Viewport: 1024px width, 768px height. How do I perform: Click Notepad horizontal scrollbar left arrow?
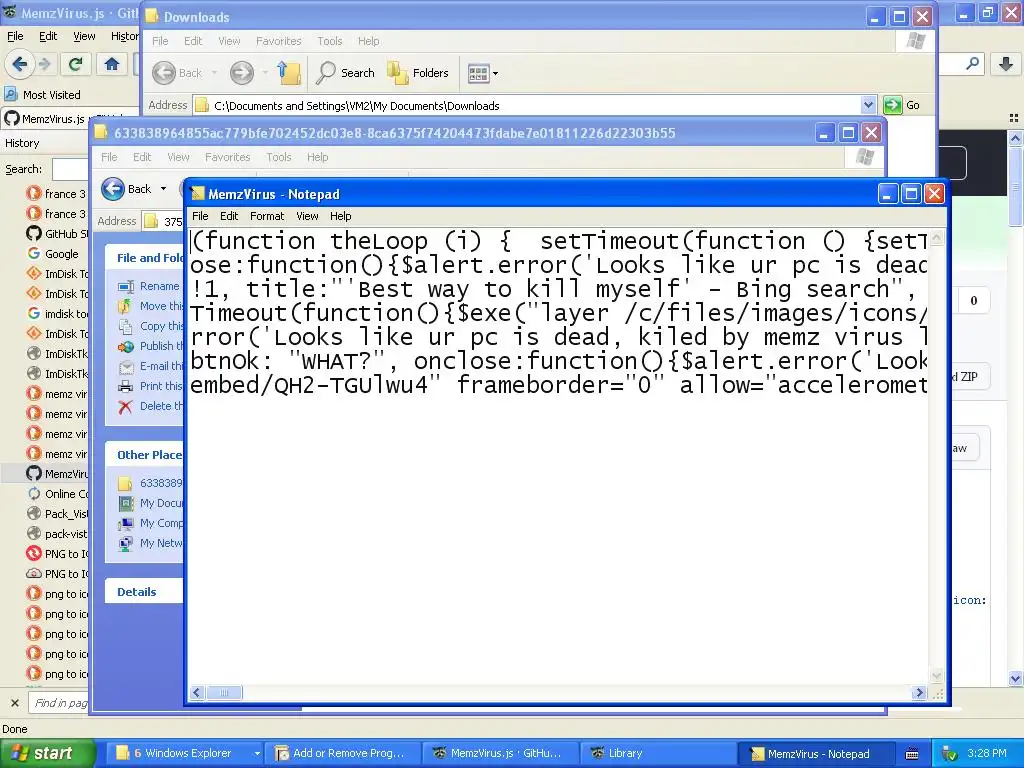click(197, 693)
